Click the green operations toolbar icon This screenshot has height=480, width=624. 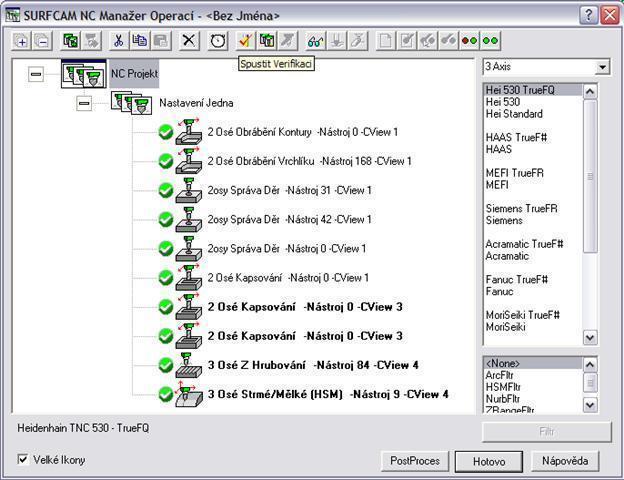(70, 41)
